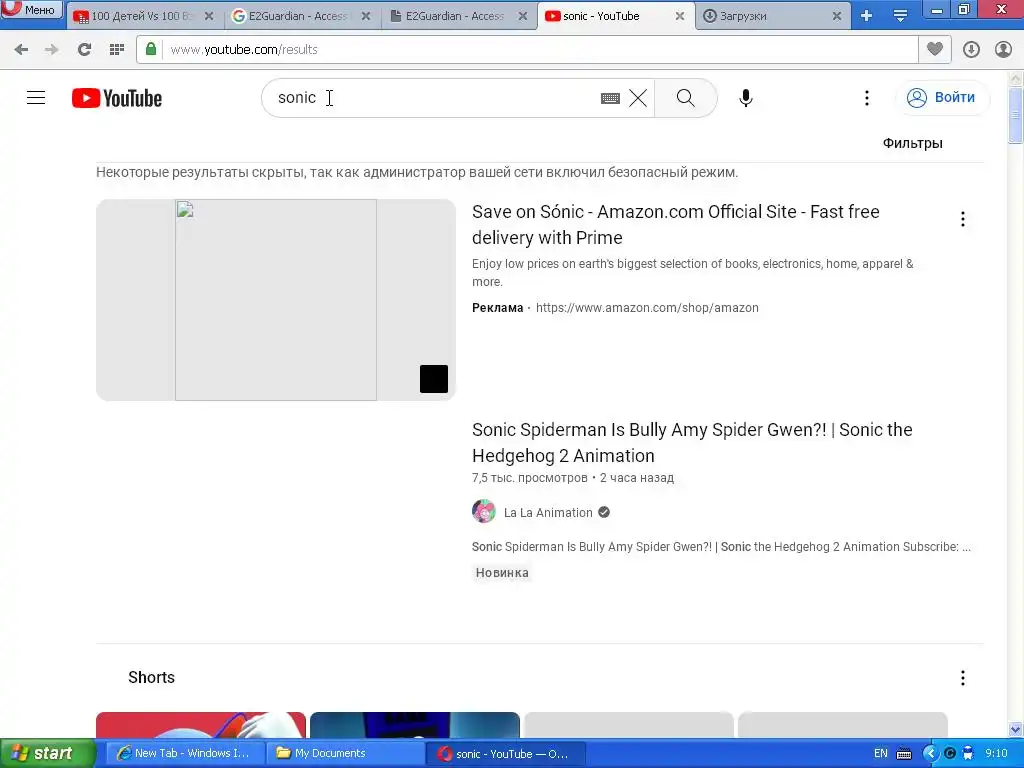Open Speed Dial grid icon
Screen dimensions: 1024x768
click(x=117, y=50)
